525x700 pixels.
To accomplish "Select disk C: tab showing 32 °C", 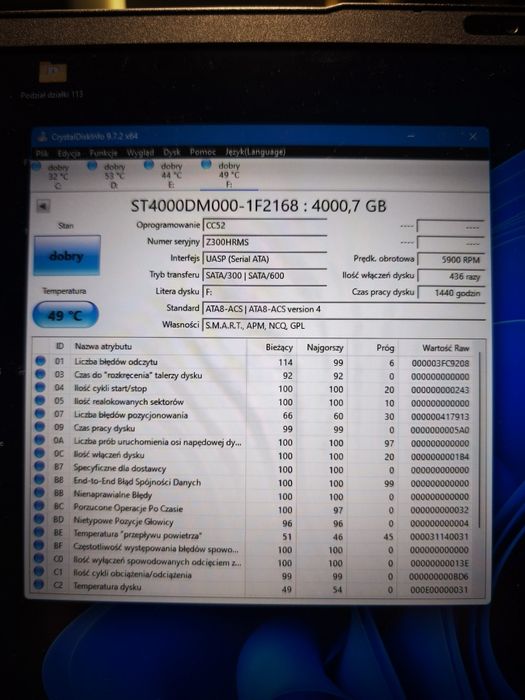I will tap(51, 176).
